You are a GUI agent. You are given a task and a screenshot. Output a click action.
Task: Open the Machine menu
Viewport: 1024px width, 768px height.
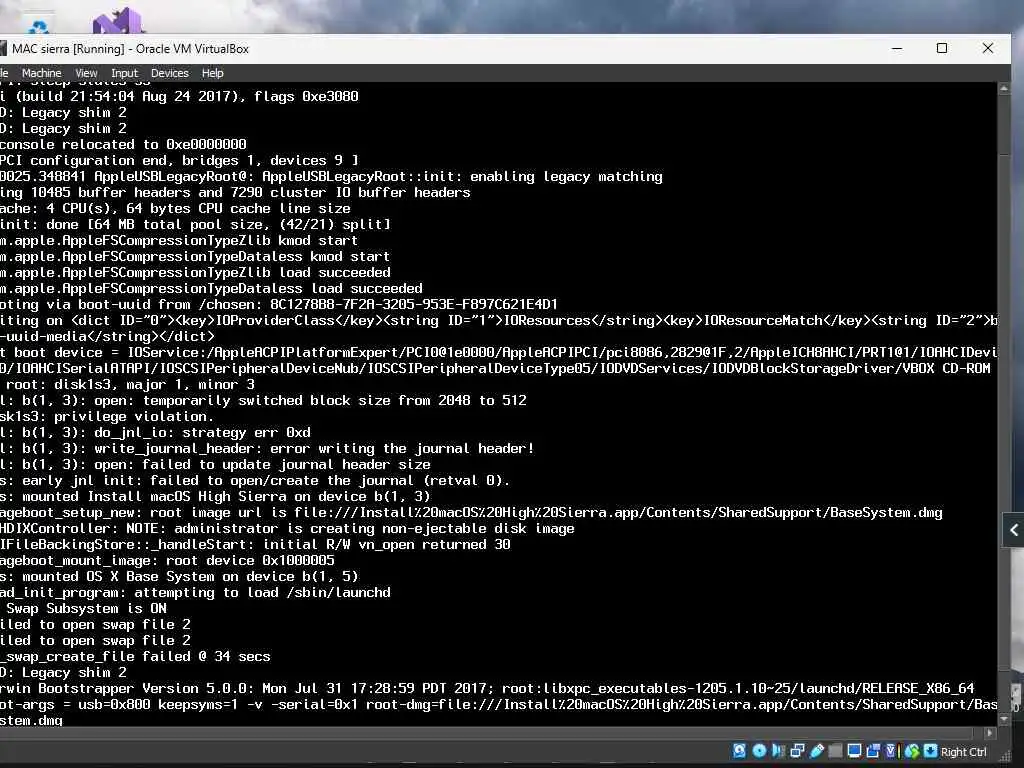[41, 73]
